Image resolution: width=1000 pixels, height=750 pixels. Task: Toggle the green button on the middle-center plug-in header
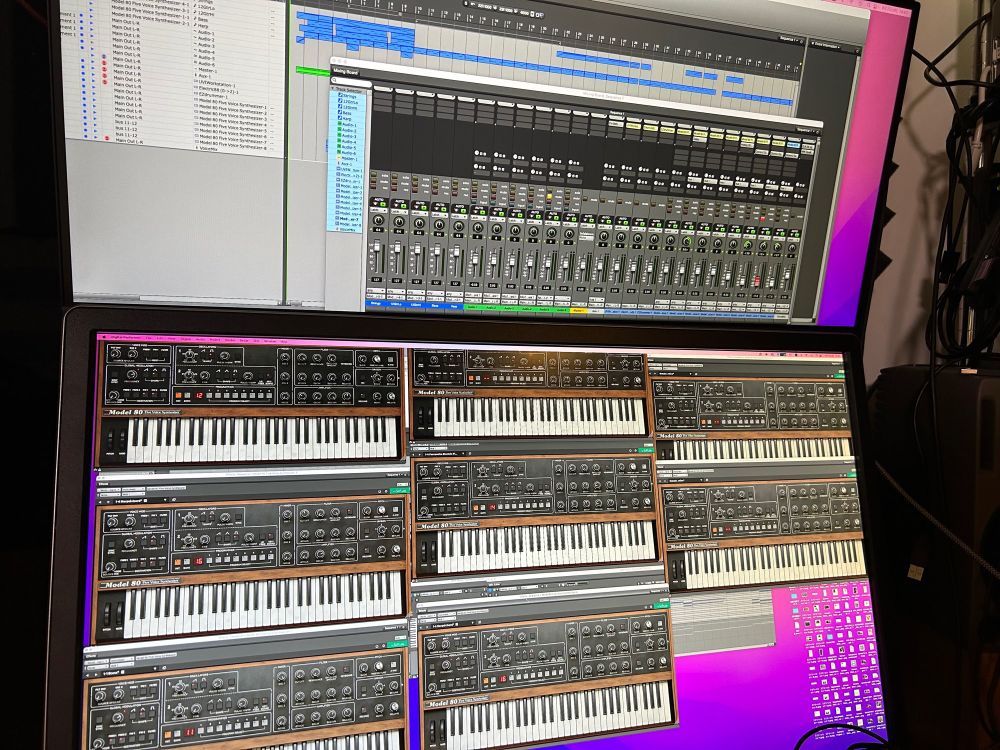click(x=646, y=450)
